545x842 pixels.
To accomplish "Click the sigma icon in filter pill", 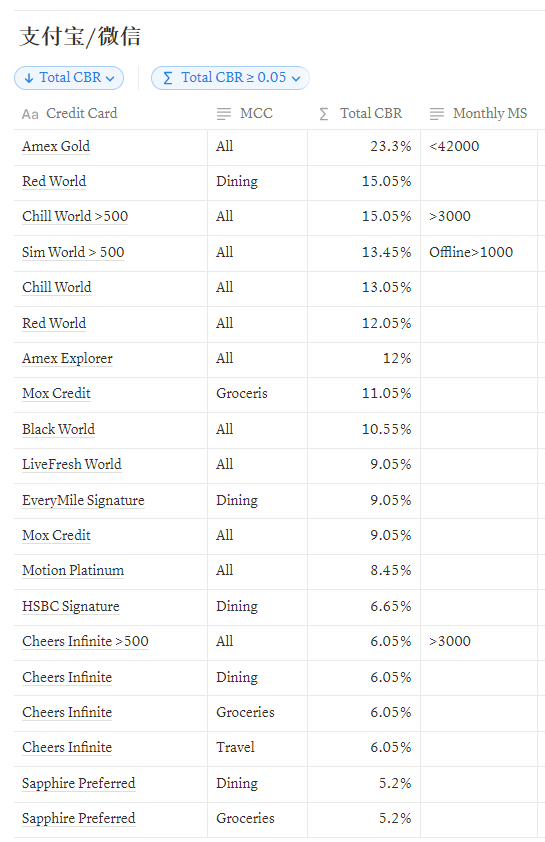I will pos(168,78).
